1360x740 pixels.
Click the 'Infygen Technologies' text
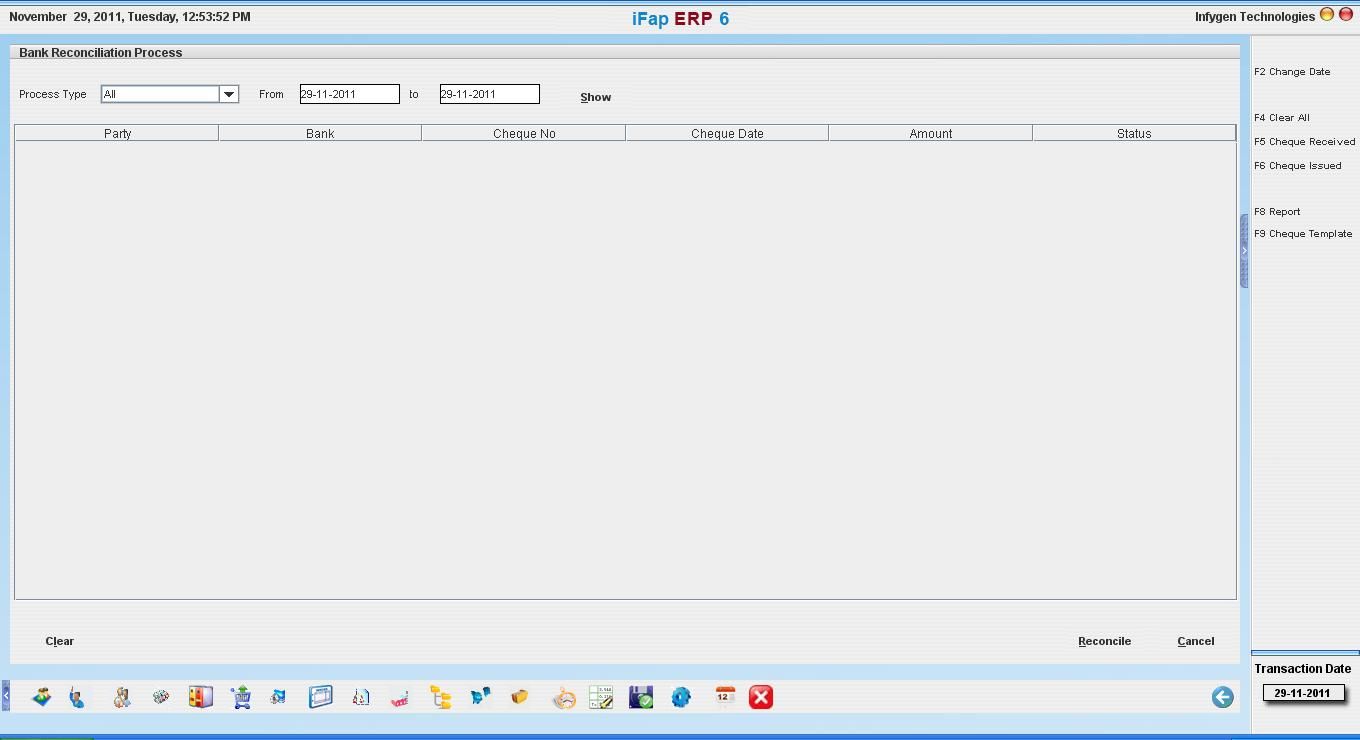pos(1254,16)
